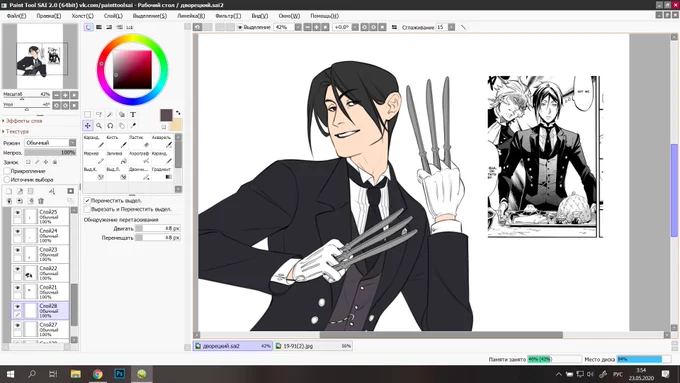Choose the Двоичн. binary pen tool

pos(139,174)
